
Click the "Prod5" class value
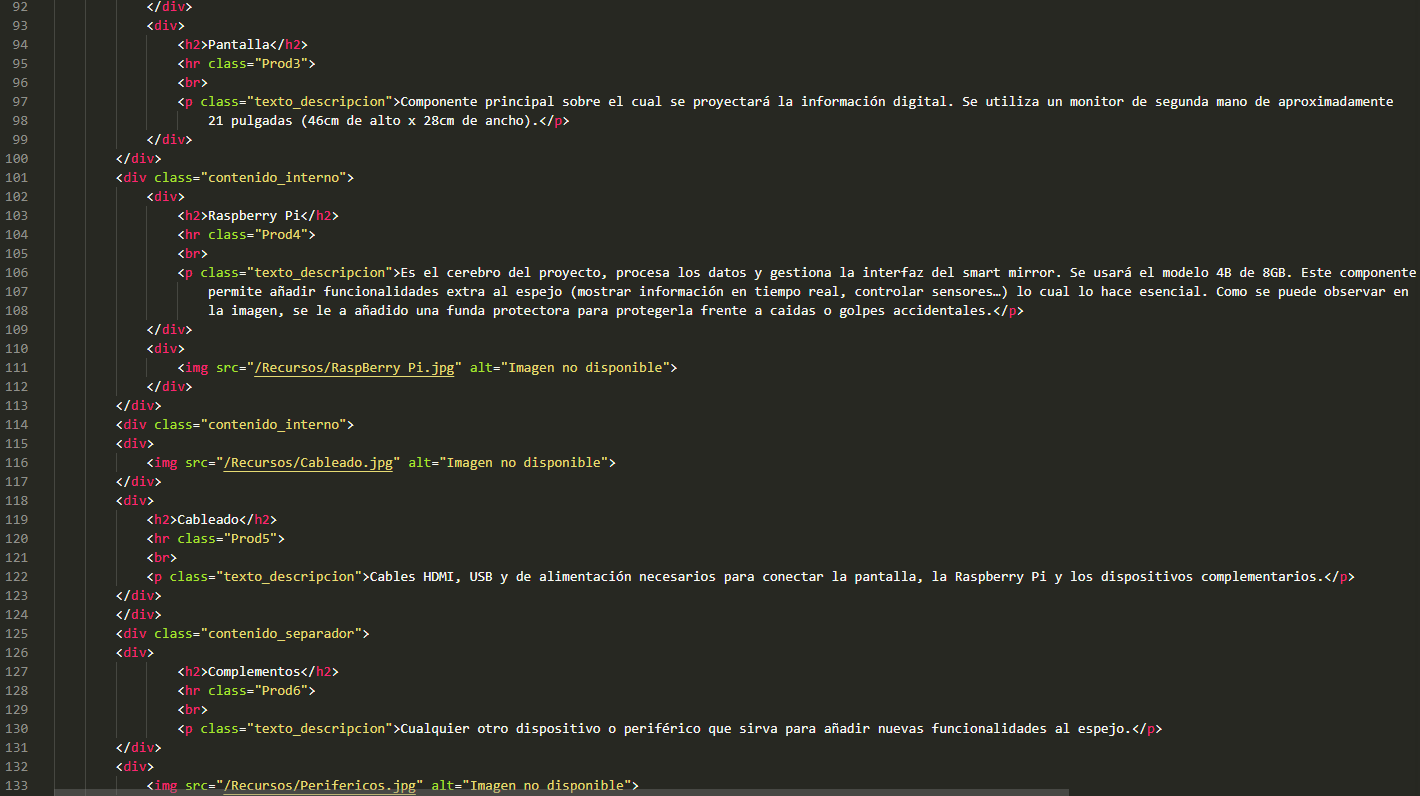pyautogui.click(x=250, y=539)
